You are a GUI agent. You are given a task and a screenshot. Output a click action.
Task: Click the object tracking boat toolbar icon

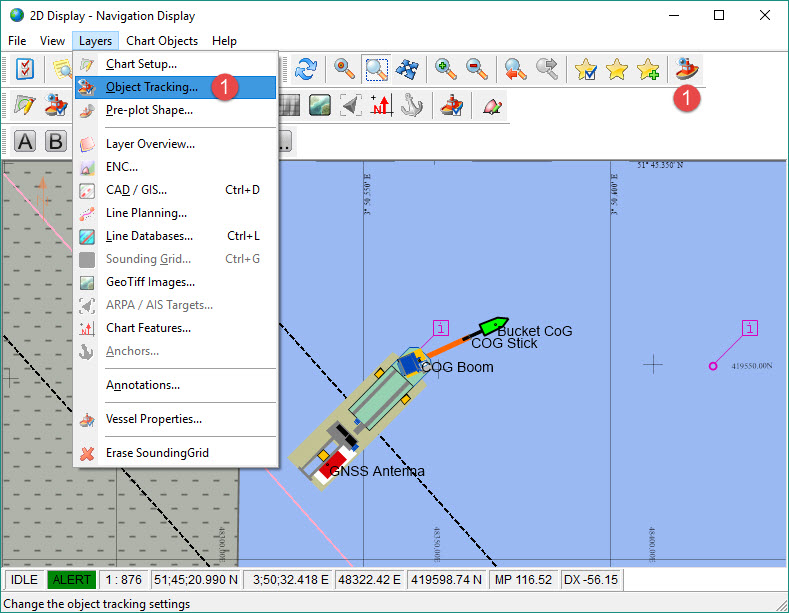687,69
